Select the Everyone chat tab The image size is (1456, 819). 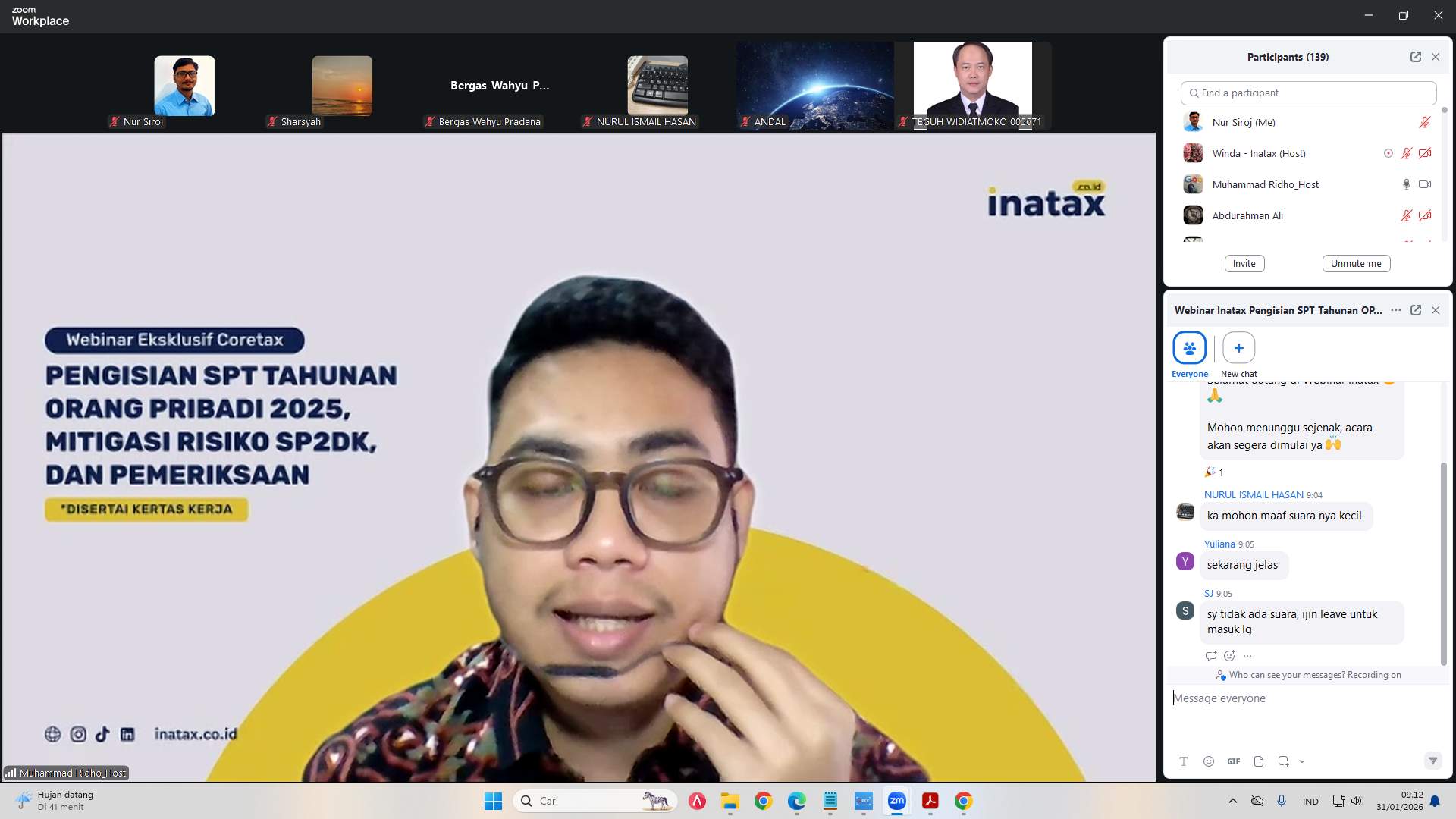[x=1189, y=348]
